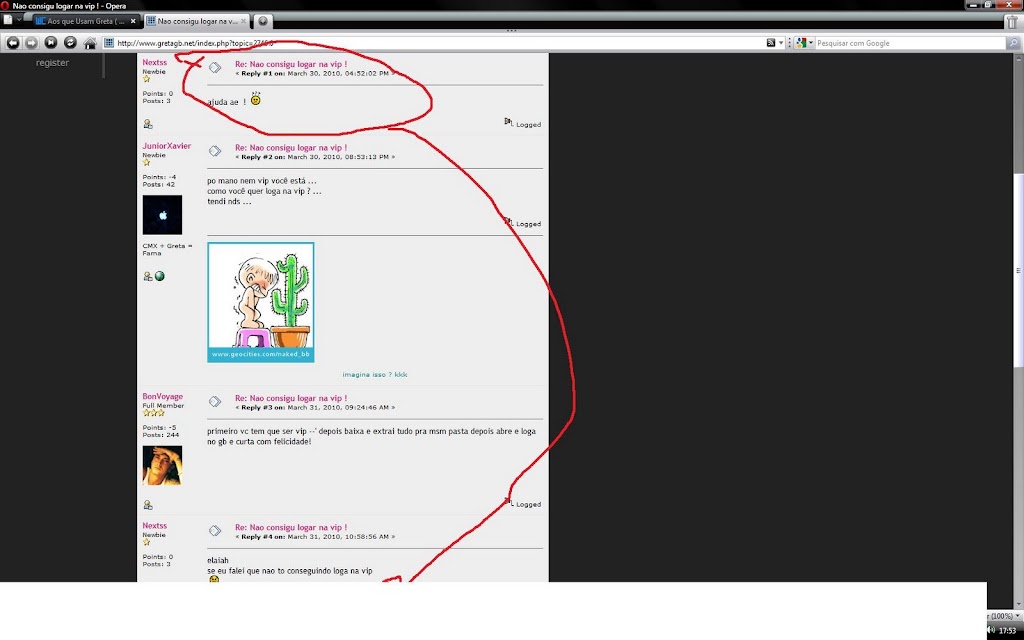The image size is (1024, 640).
Task: Open the Home page icon
Action: pyautogui.click(x=90, y=43)
